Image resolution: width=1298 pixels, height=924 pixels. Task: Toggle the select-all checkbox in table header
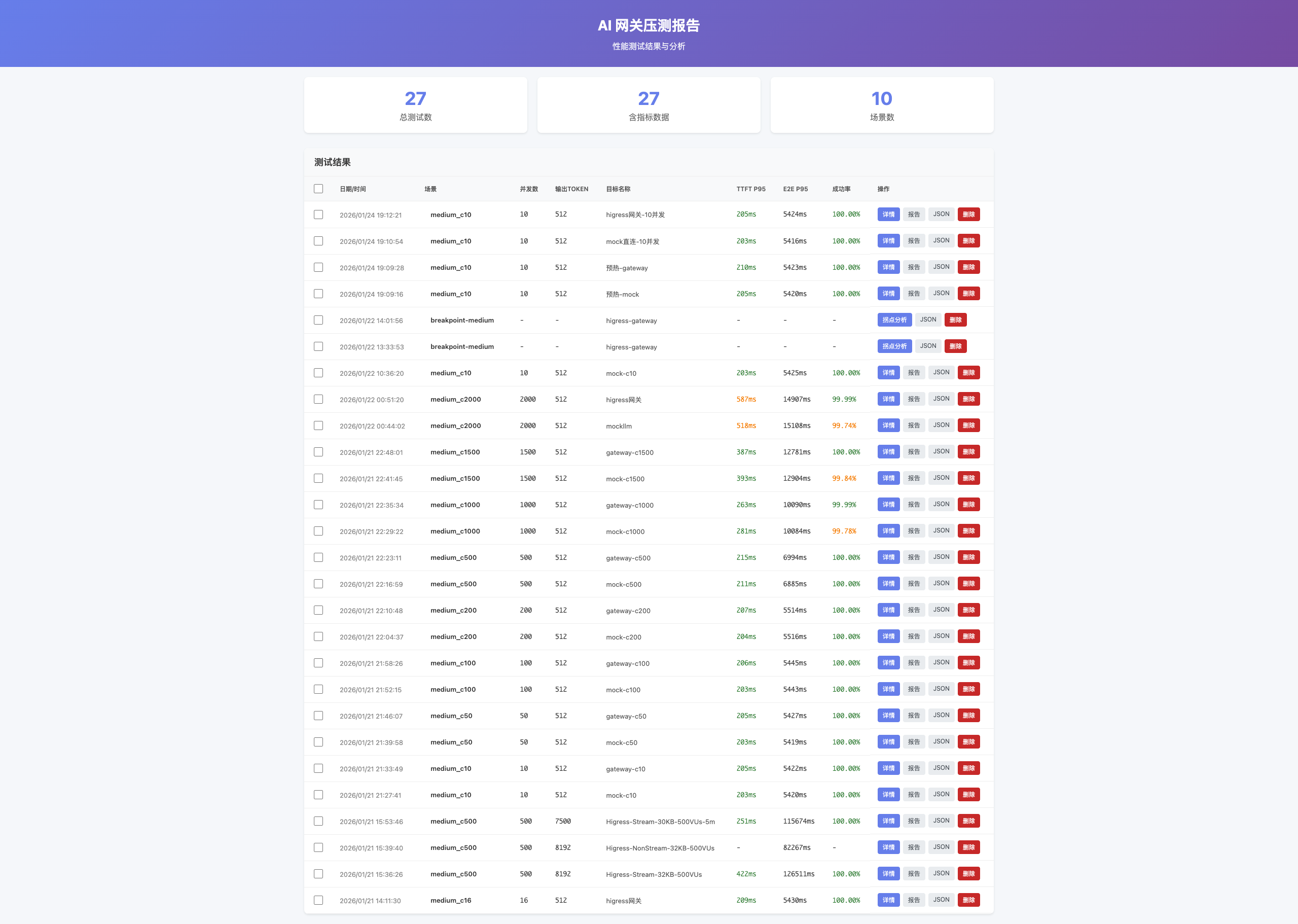pyautogui.click(x=318, y=189)
